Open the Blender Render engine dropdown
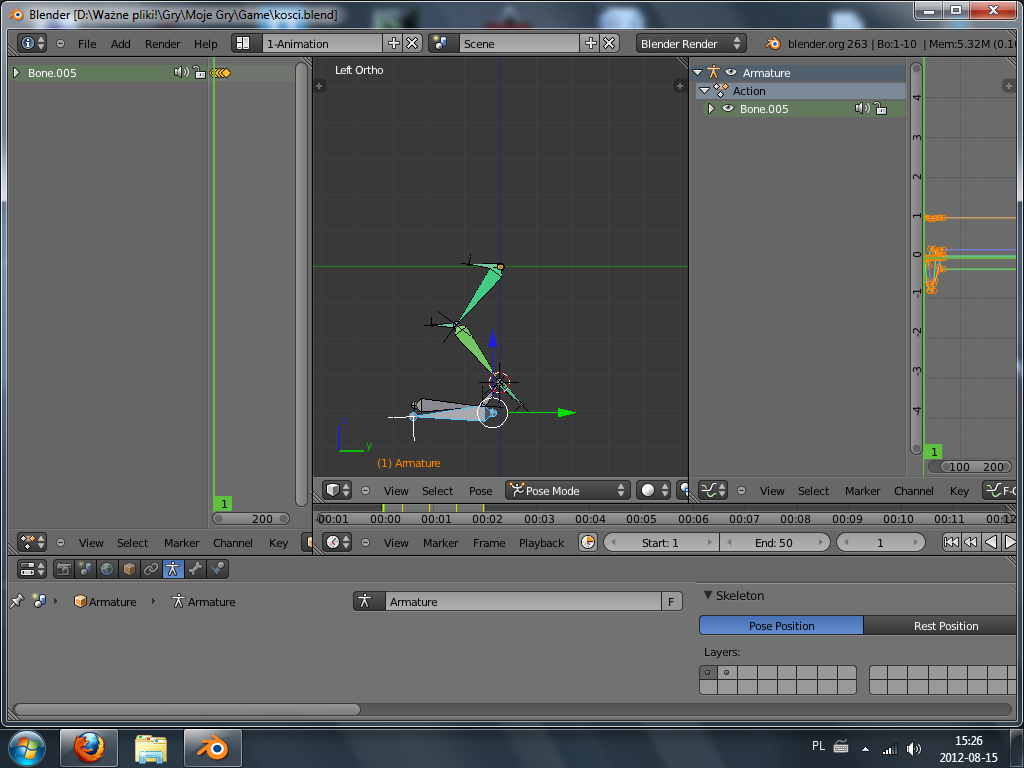This screenshot has height=768, width=1024. coord(691,44)
